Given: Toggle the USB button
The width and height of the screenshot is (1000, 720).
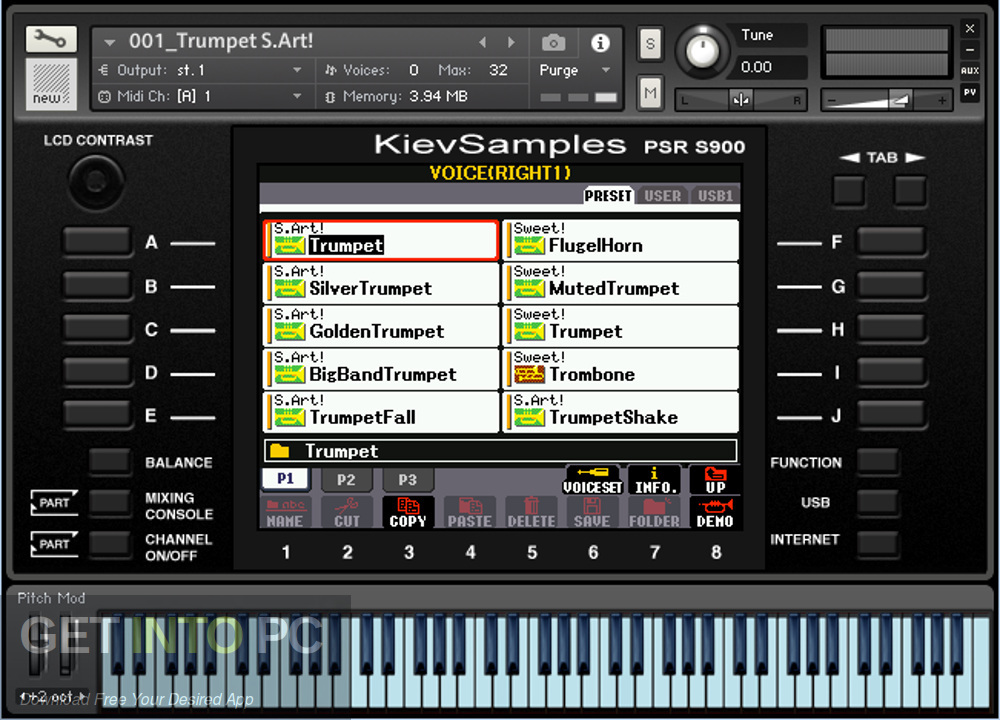Looking at the screenshot, I should tap(878, 503).
